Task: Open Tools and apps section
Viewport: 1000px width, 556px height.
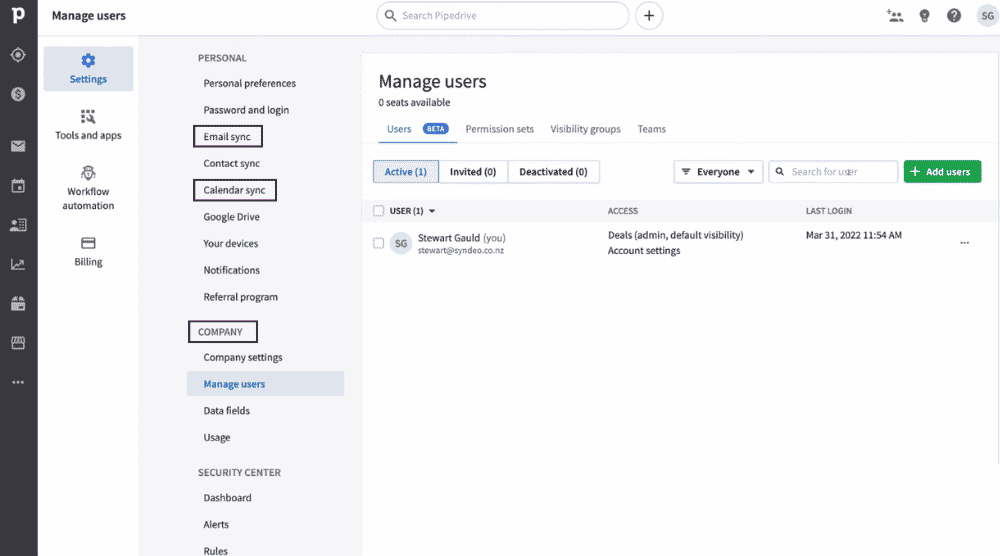Action: tap(88, 125)
